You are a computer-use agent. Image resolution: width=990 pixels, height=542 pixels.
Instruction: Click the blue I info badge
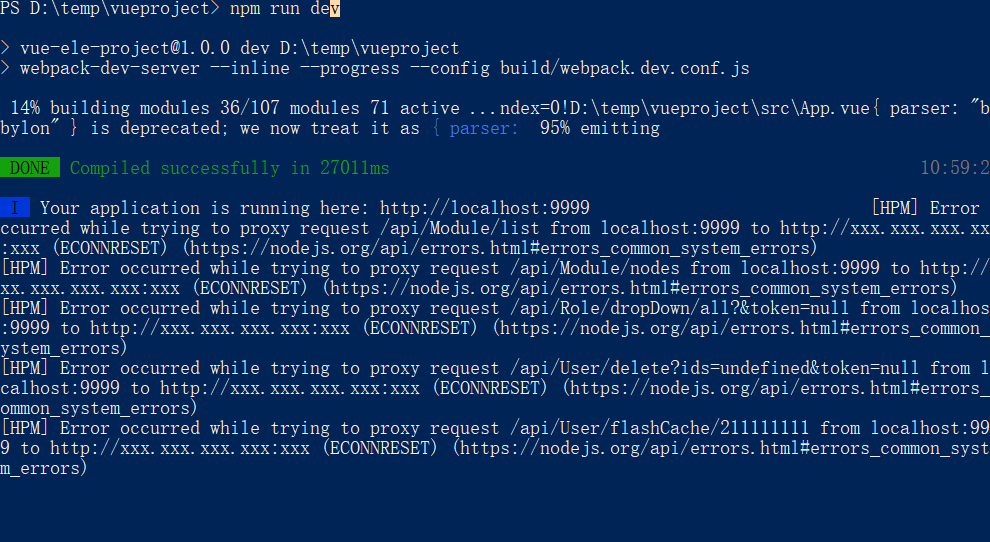(x=15, y=208)
